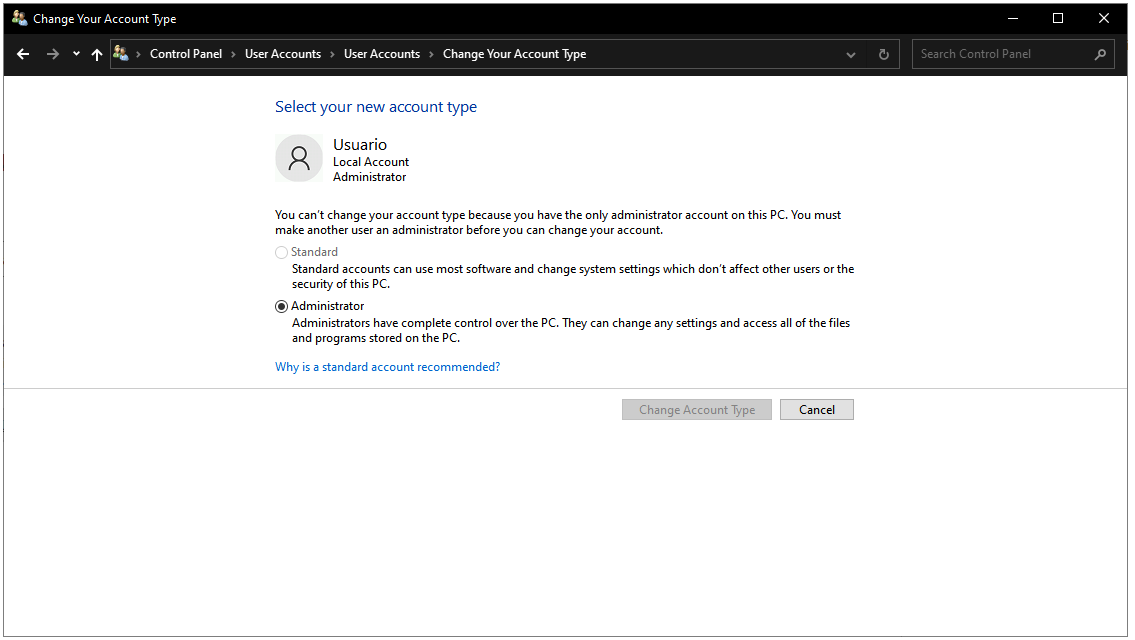Refresh the current Control Panel page
Image resolution: width=1135 pixels, height=640 pixels.
pos(884,54)
